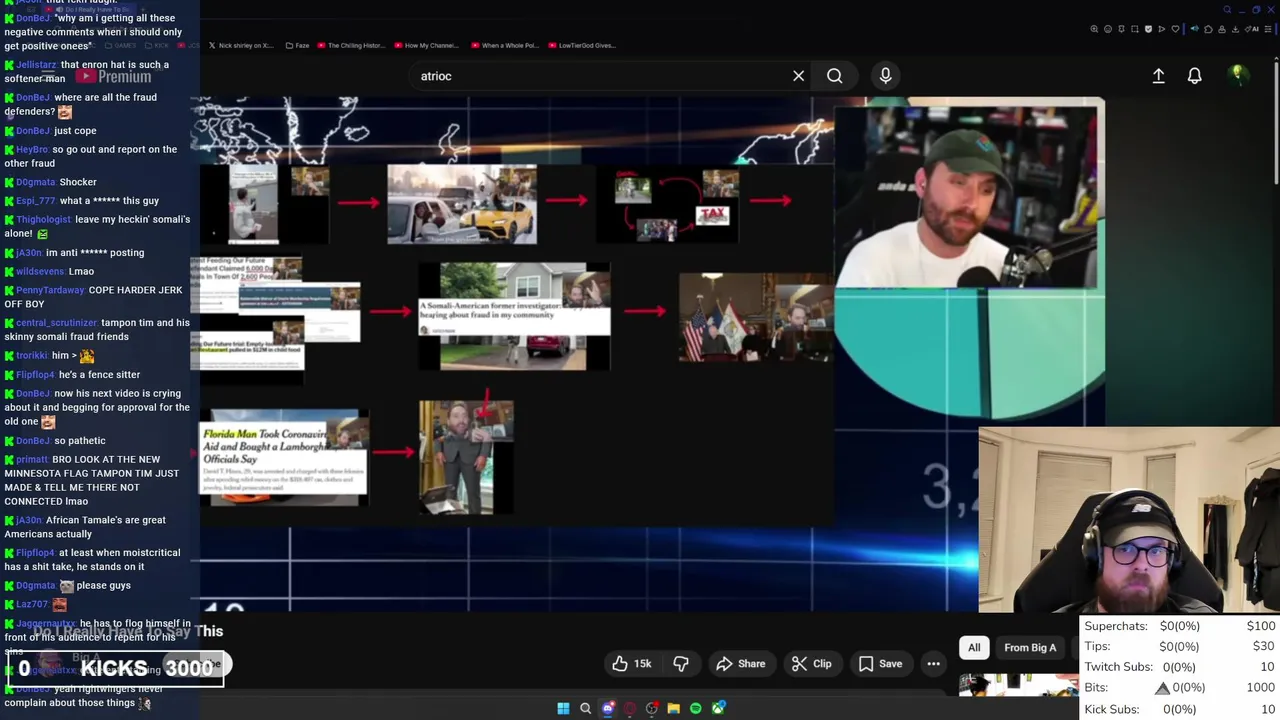Open the Windows Start menu
This screenshot has width=1280, height=720.
[563, 709]
